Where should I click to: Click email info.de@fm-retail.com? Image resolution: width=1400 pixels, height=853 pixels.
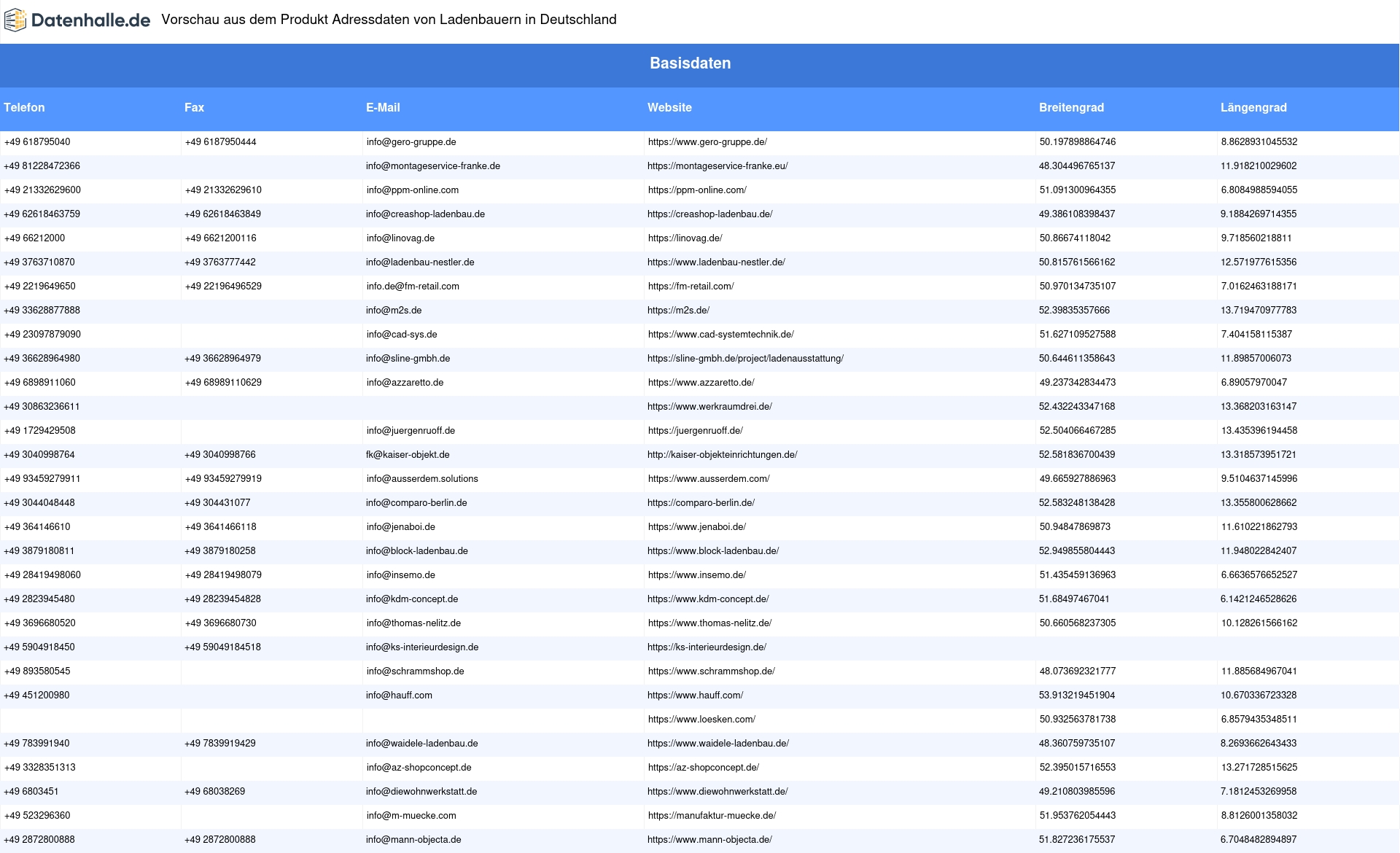click(x=413, y=287)
